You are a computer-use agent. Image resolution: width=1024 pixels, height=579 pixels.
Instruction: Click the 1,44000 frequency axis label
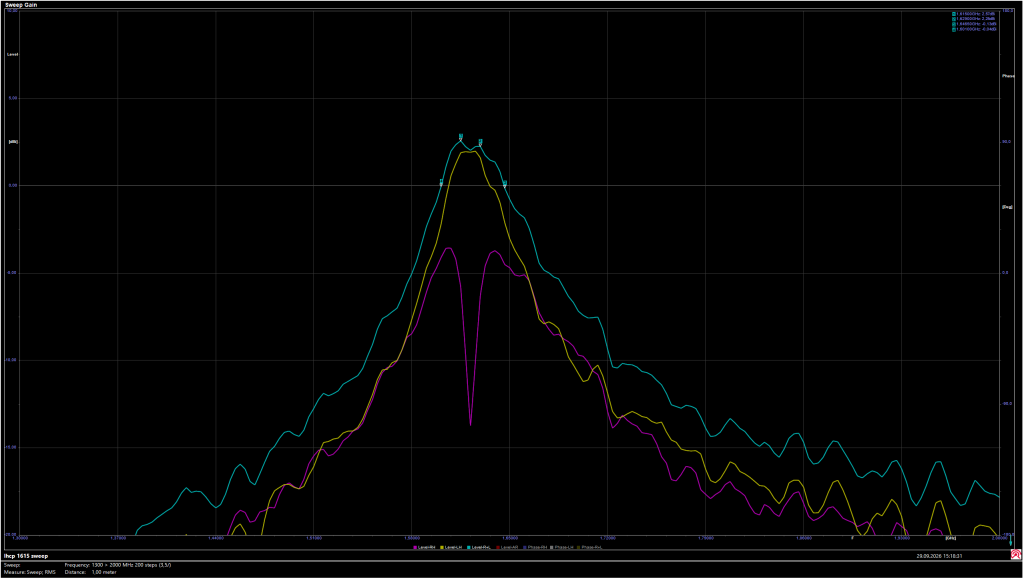[x=216, y=539]
